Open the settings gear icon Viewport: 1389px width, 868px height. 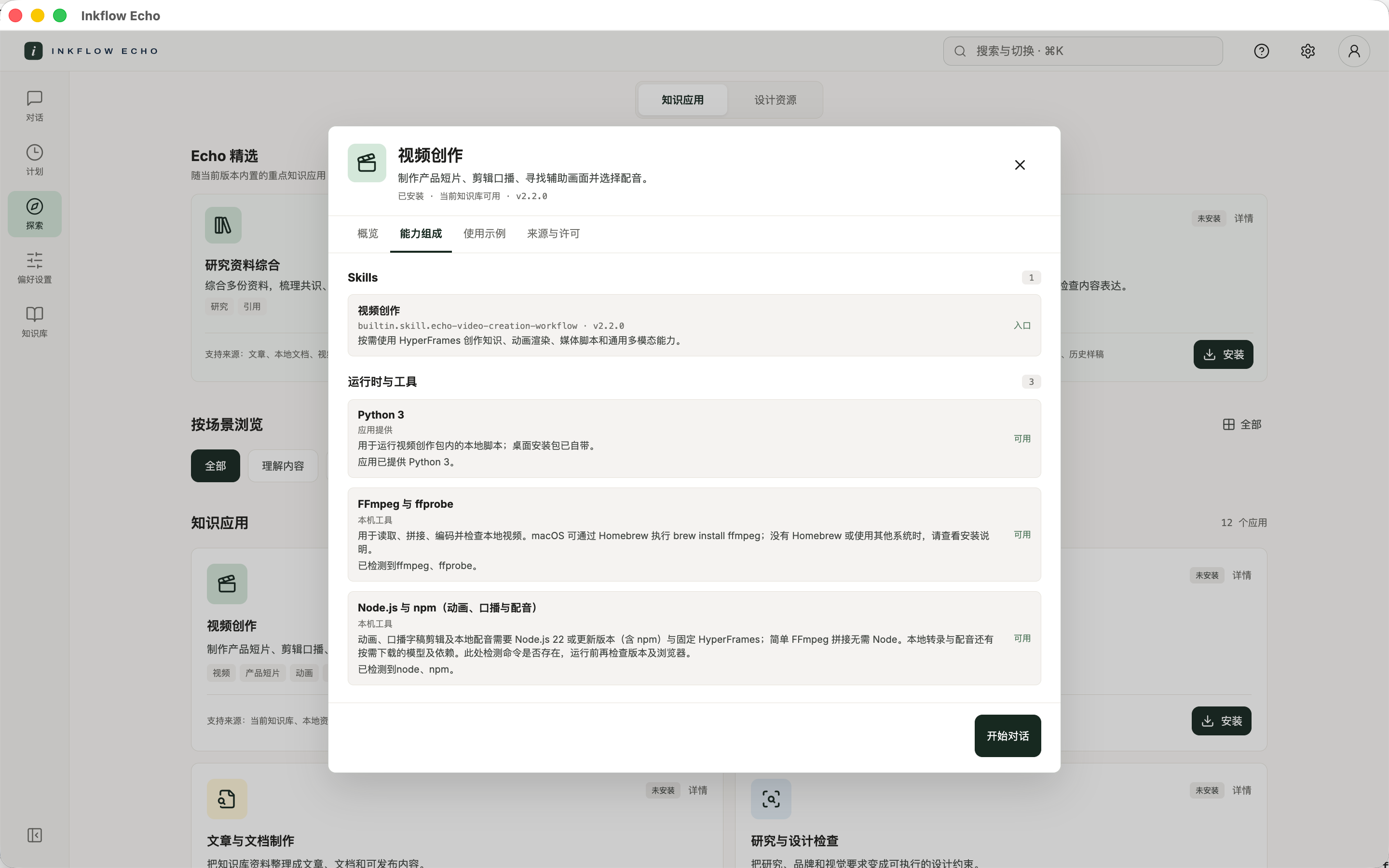click(x=1307, y=51)
